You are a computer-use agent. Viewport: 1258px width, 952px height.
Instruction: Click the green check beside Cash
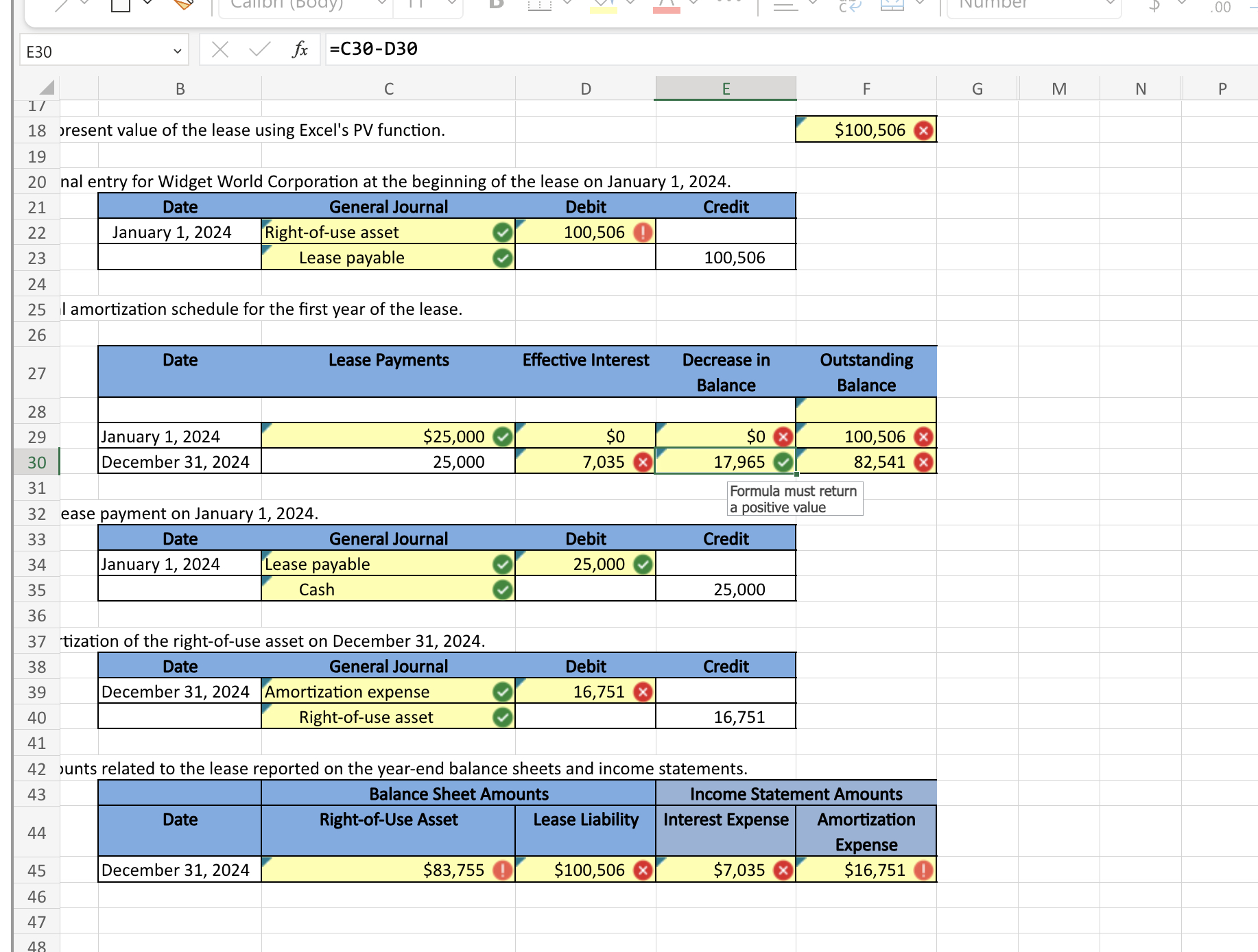tap(503, 590)
